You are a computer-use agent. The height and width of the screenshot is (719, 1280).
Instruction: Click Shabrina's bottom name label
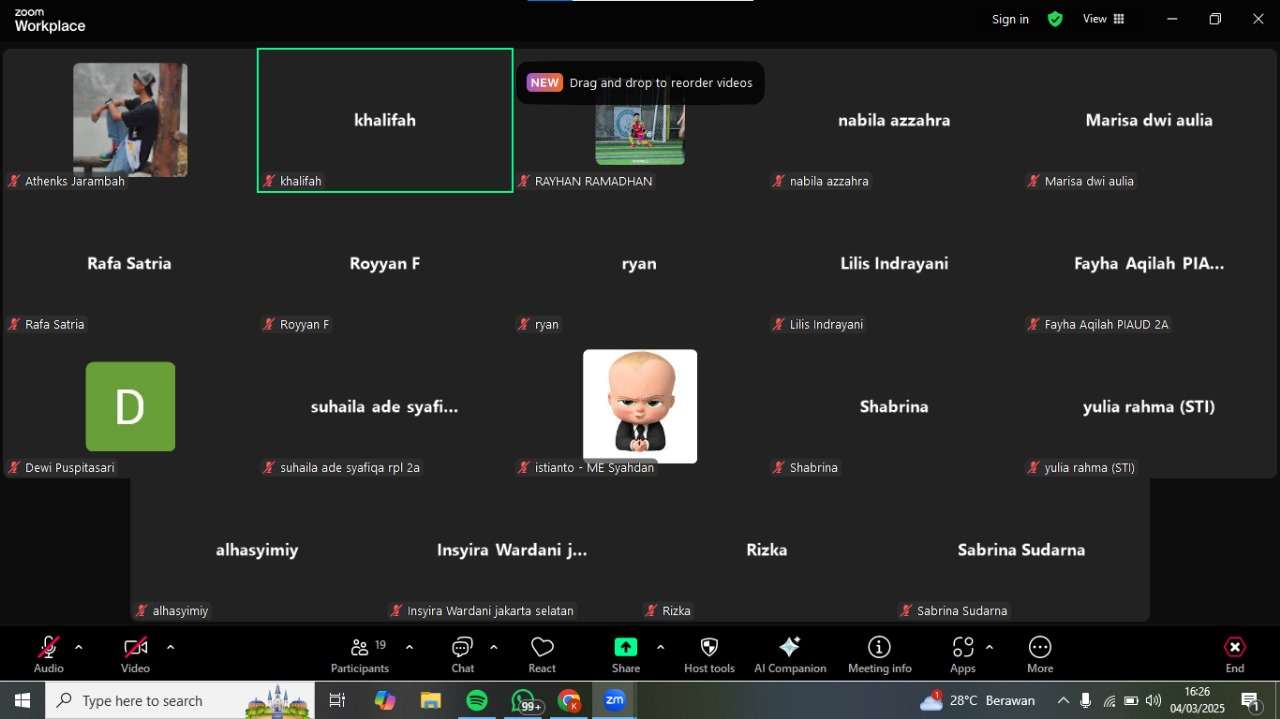(814, 467)
